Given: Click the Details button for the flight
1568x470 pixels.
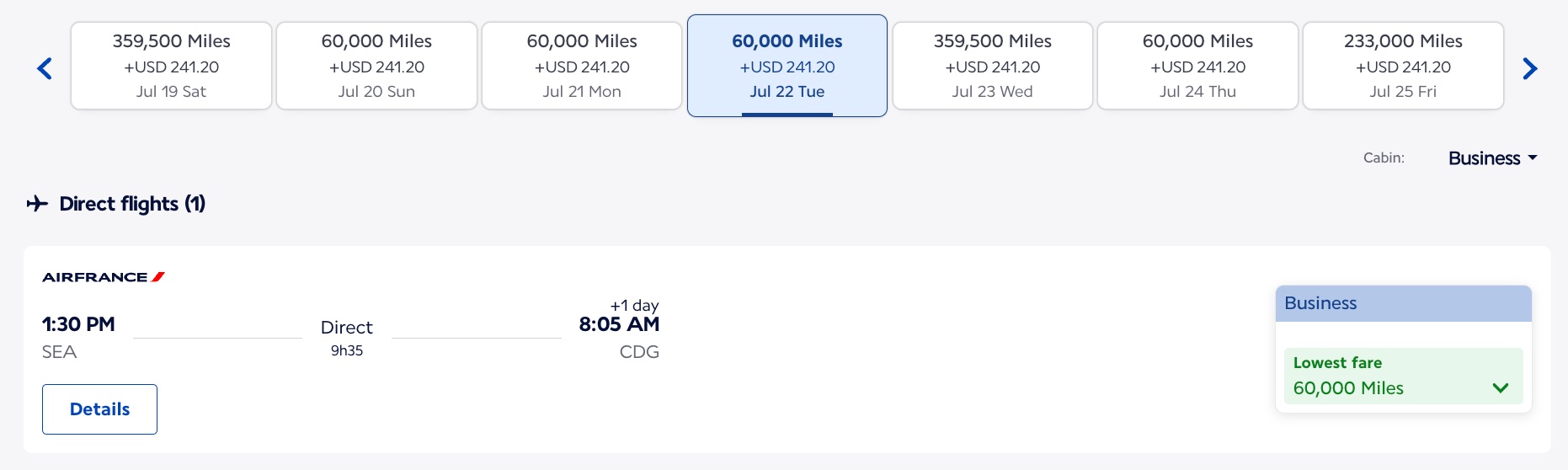Looking at the screenshot, I should coord(99,409).
